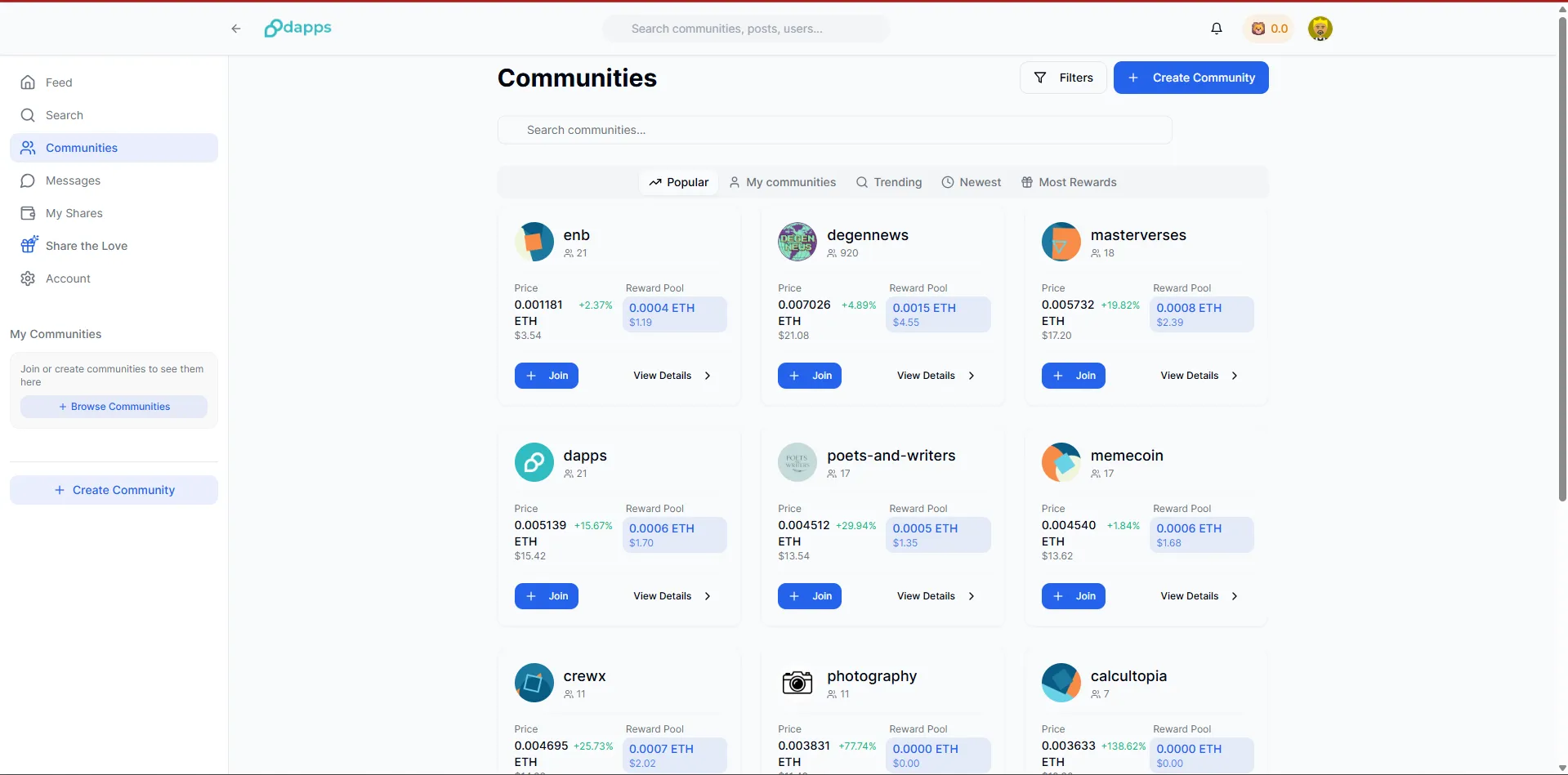Switch to the Newest tab
The width and height of the screenshot is (1568, 775).
coord(972,182)
